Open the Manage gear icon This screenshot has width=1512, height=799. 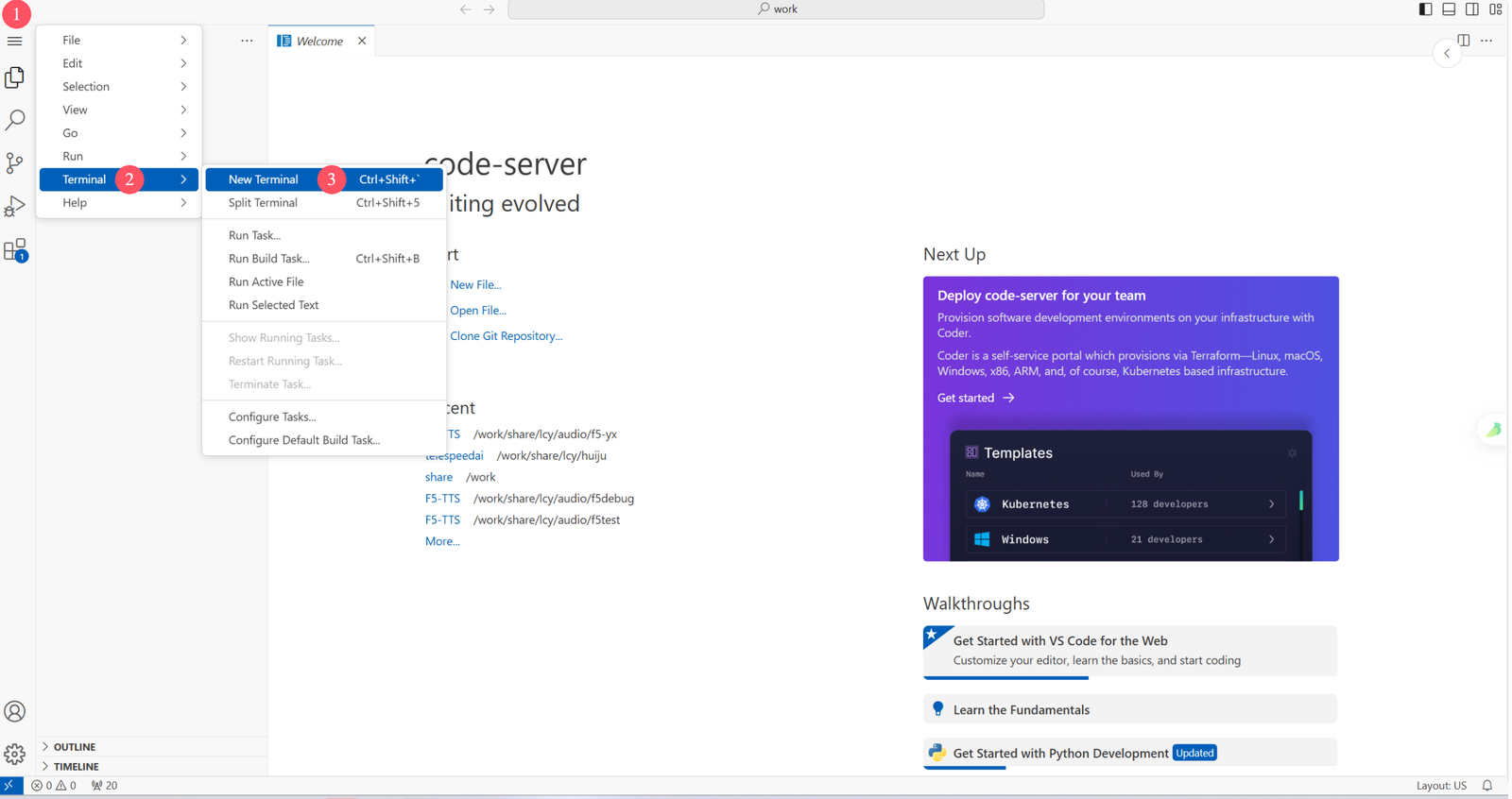coord(15,754)
